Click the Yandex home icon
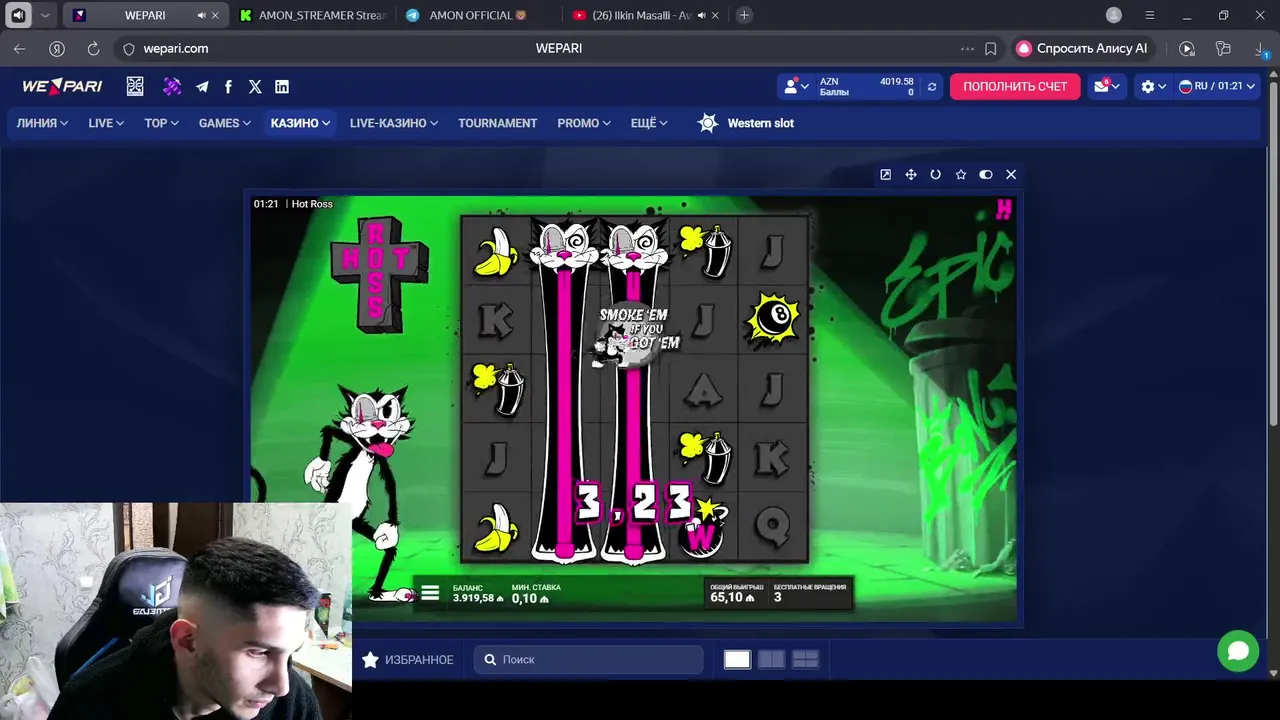The image size is (1280, 720). (x=57, y=48)
